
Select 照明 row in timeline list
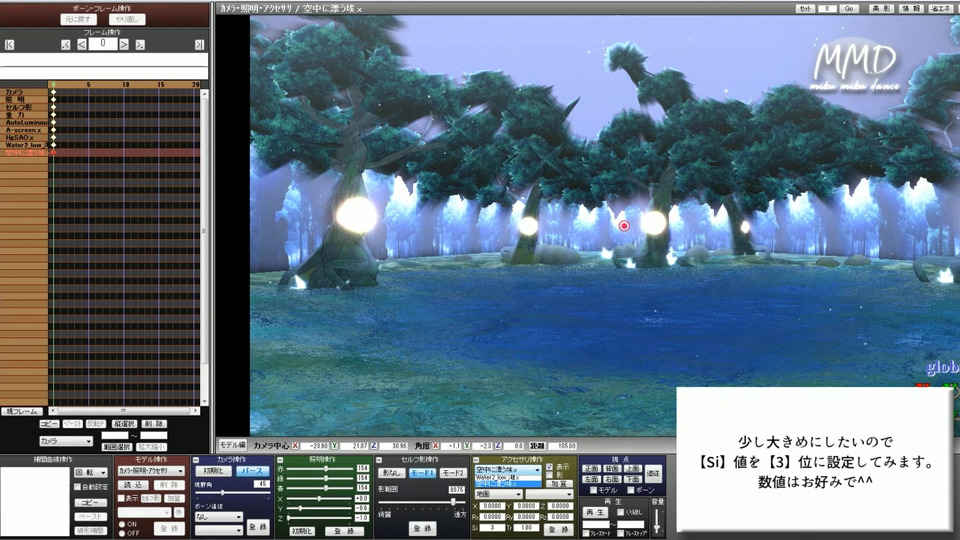click(x=24, y=100)
